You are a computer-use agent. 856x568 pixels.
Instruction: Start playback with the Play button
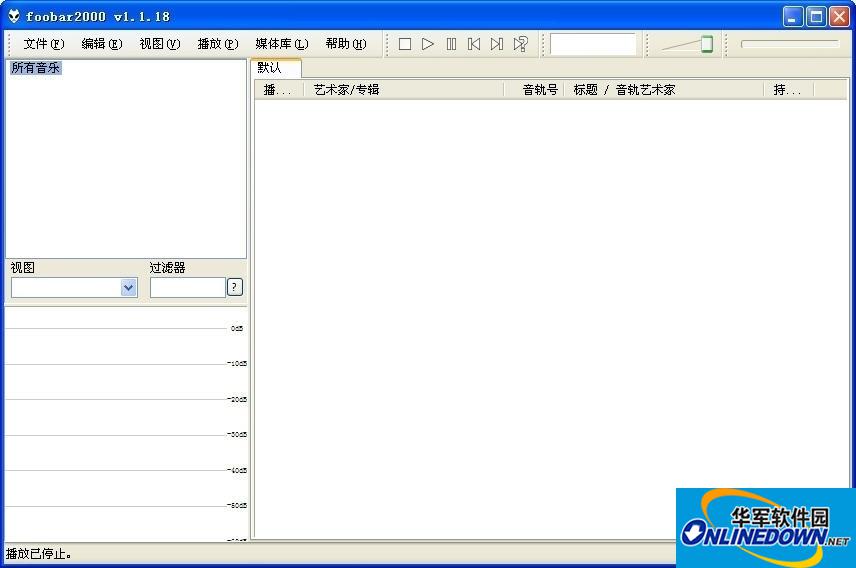[427, 44]
